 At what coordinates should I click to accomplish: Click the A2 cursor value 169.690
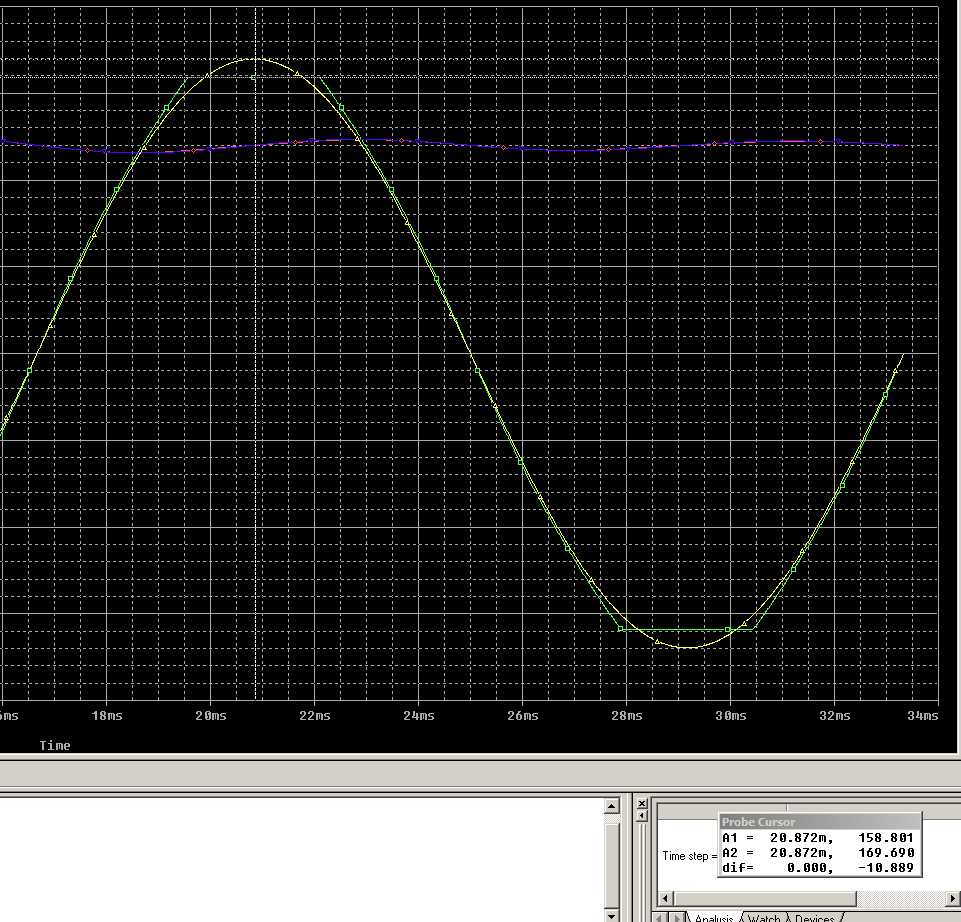coord(886,852)
